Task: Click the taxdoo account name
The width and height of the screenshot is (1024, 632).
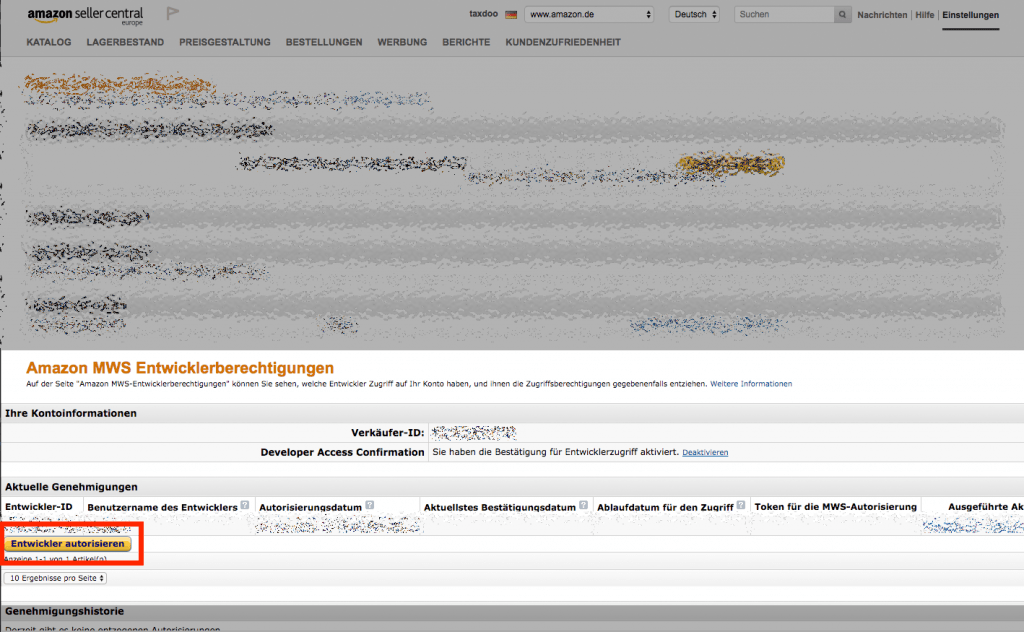Action: coord(483,14)
